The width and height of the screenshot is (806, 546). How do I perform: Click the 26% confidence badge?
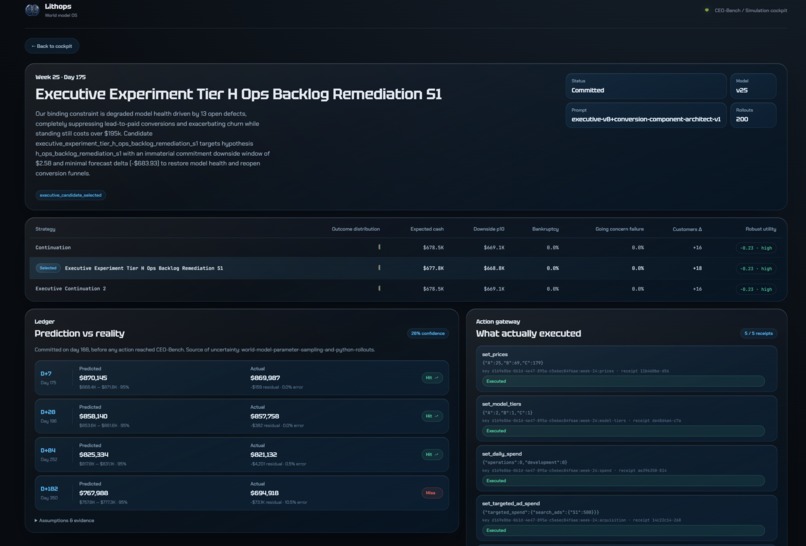(x=428, y=334)
